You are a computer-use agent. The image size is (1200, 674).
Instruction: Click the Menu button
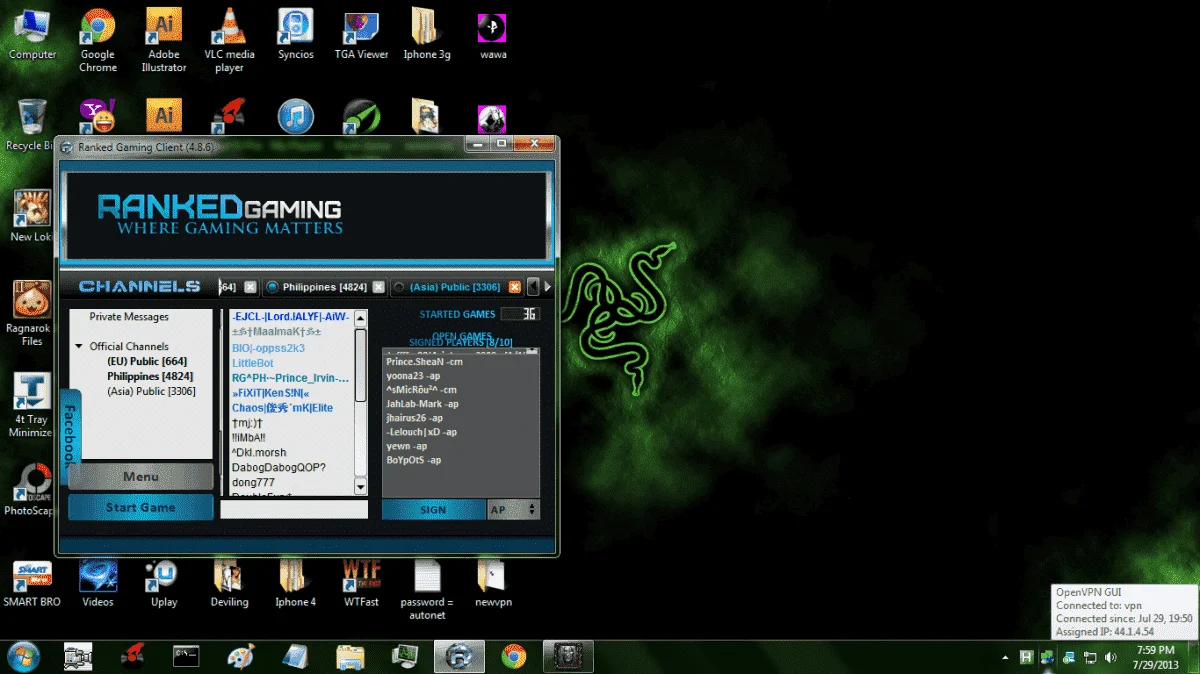141,477
